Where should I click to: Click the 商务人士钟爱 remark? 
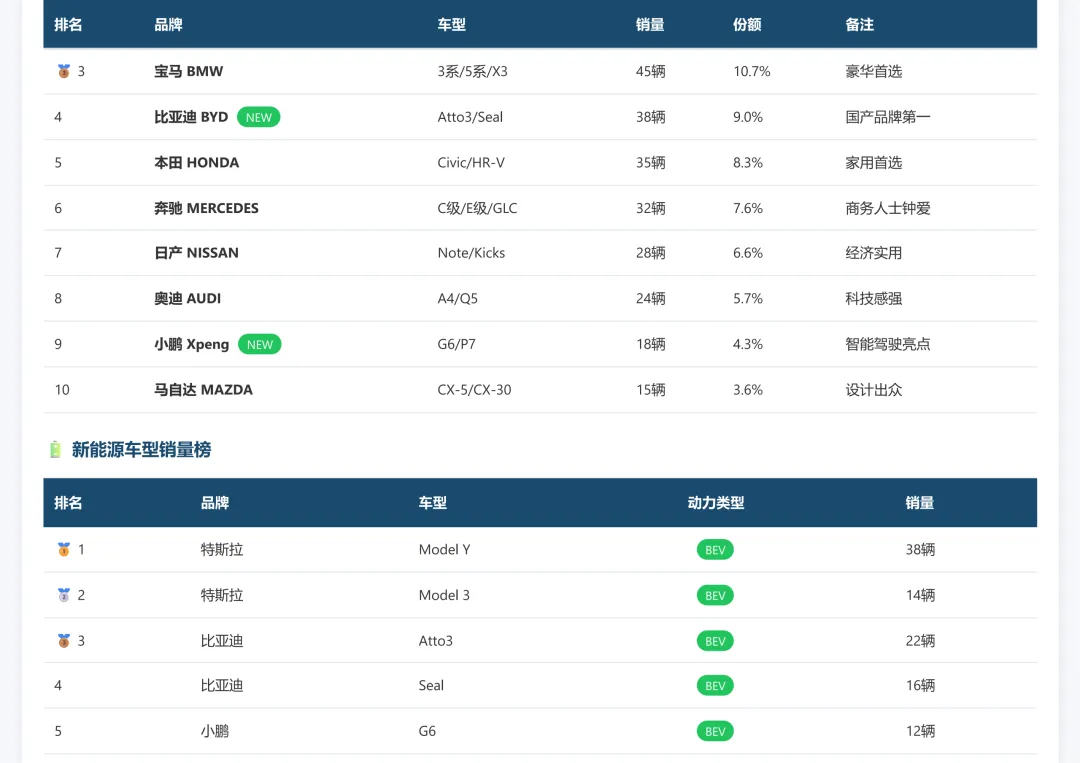click(x=888, y=208)
